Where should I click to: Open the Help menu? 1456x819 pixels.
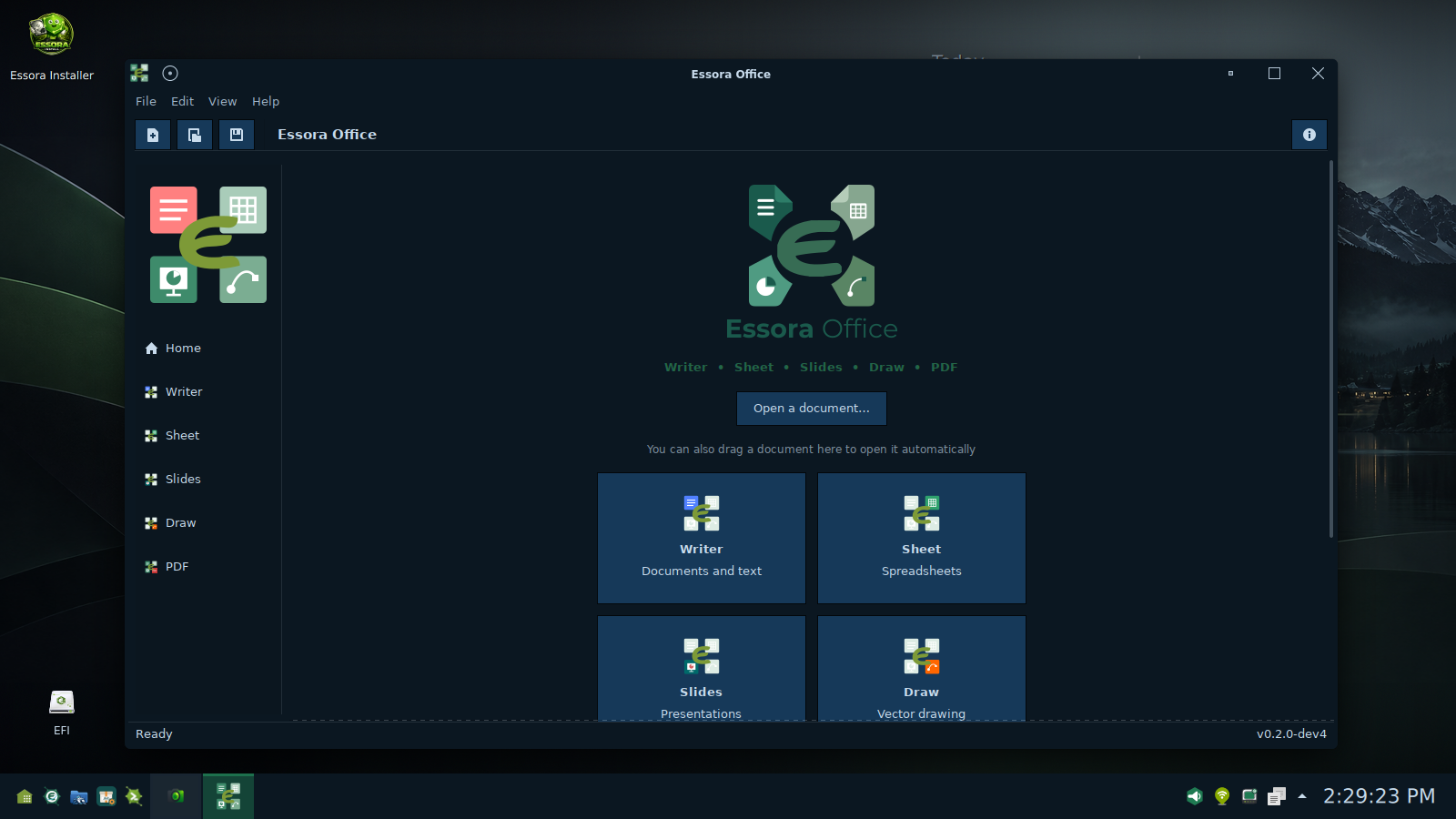pos(266,101)
